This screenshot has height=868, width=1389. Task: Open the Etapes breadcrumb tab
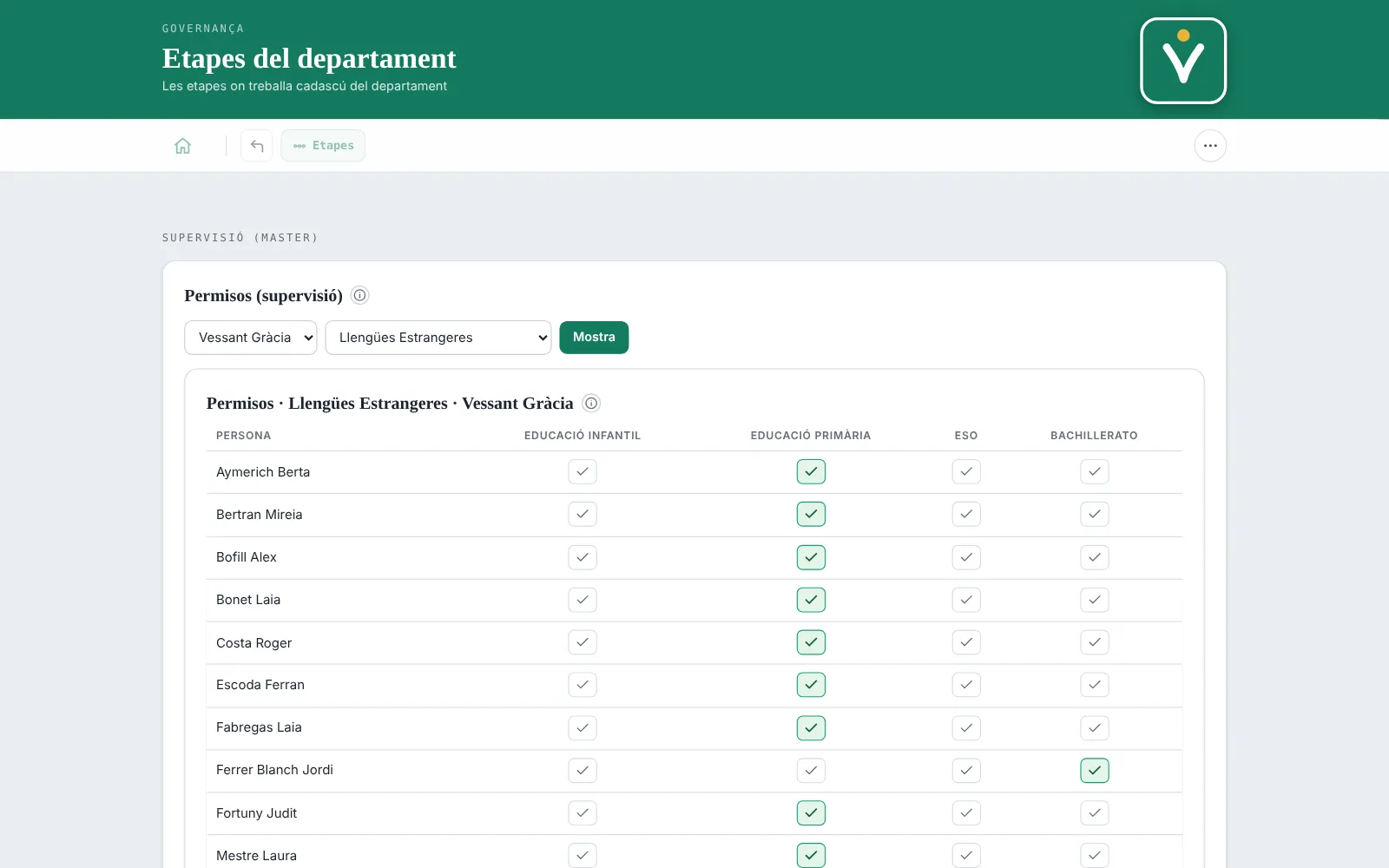[323, 146]
